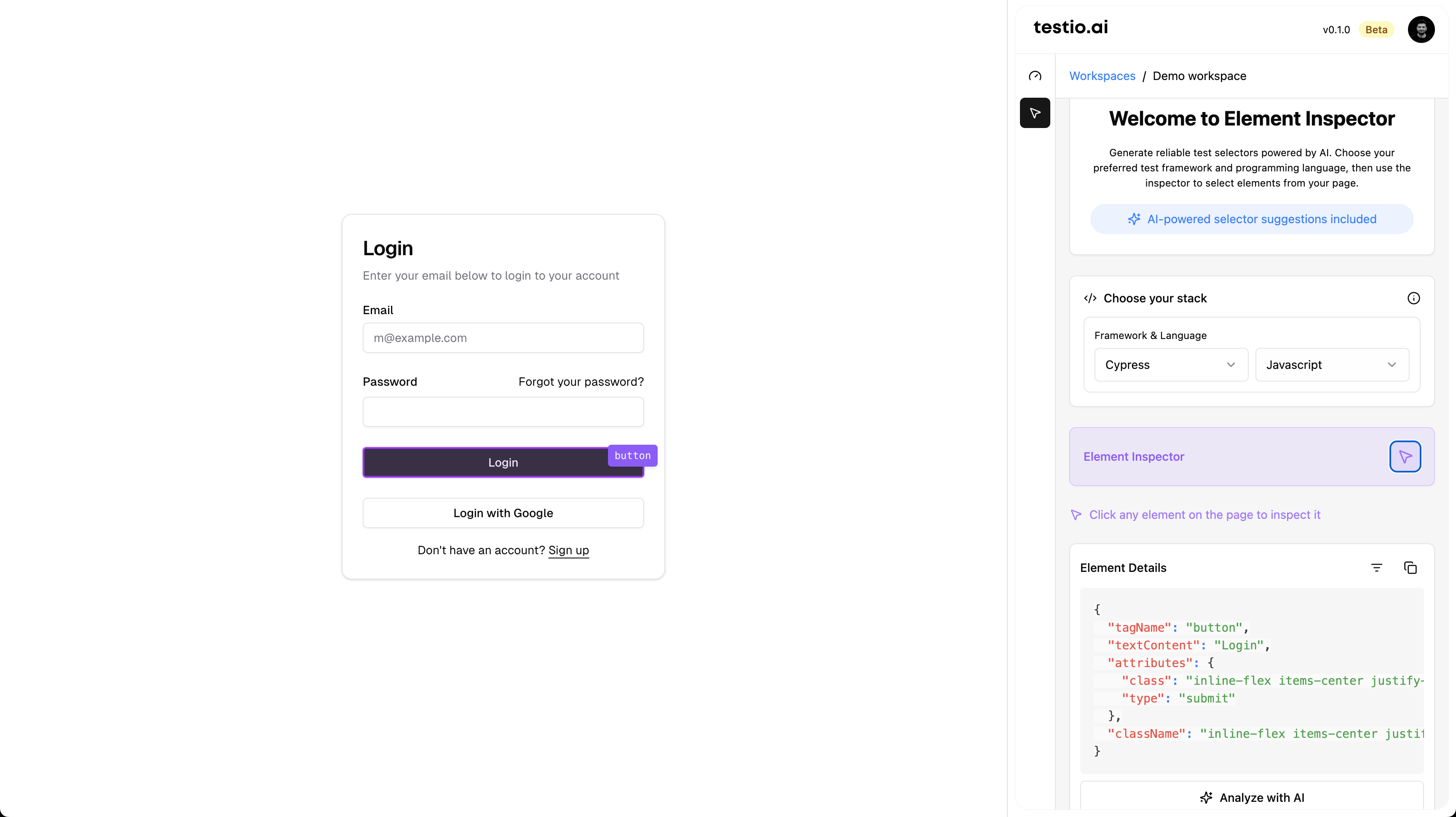1456x817 pixels.
Task: Select Demo workspace in the breadcrumb
Action: coord(1199,76)
